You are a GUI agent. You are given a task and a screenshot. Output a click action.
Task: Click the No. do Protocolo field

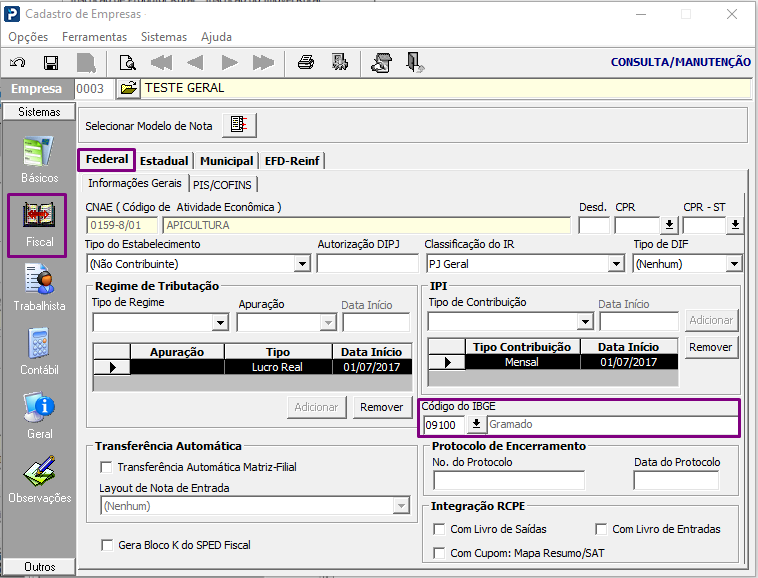[509, 480]
